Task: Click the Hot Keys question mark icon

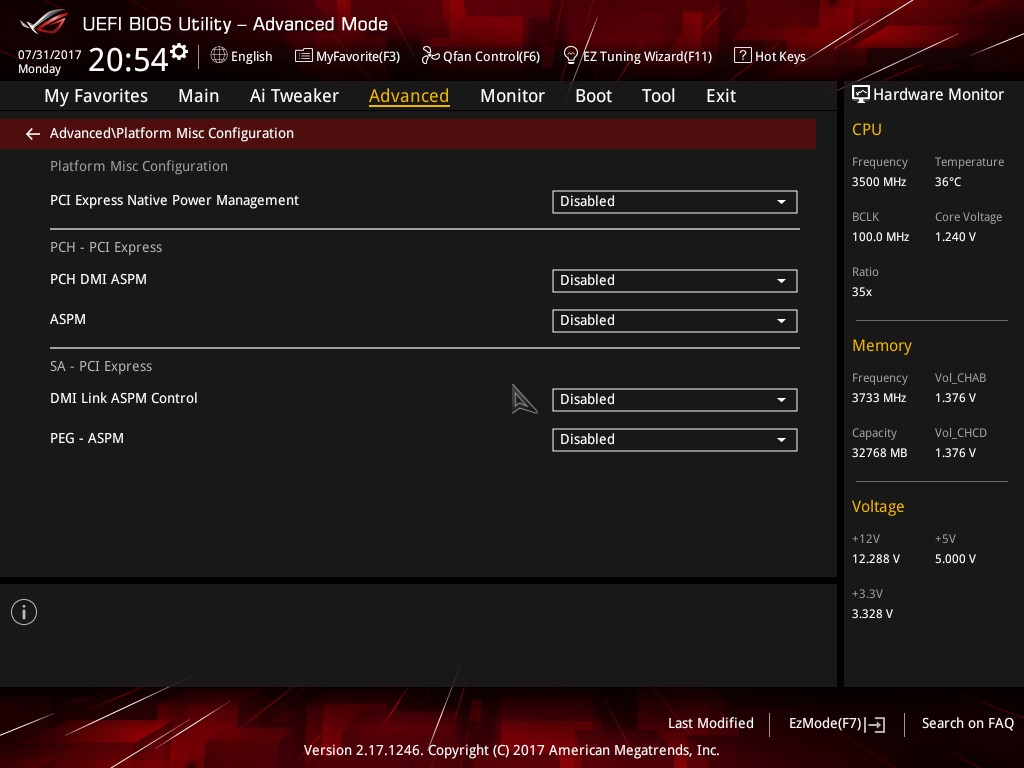Action: coord(743,56)
